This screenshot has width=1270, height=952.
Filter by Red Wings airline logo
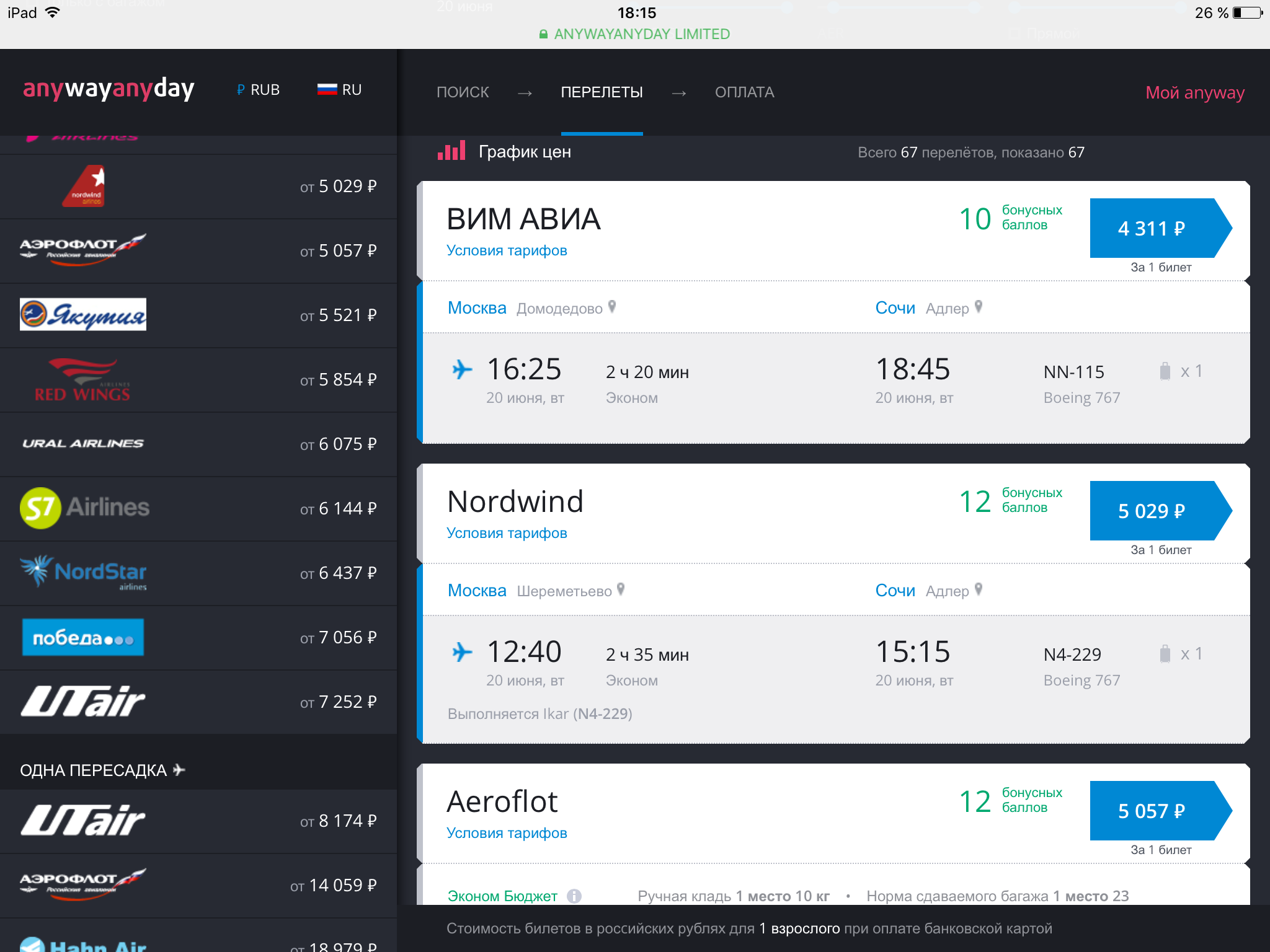click(83, 379)
